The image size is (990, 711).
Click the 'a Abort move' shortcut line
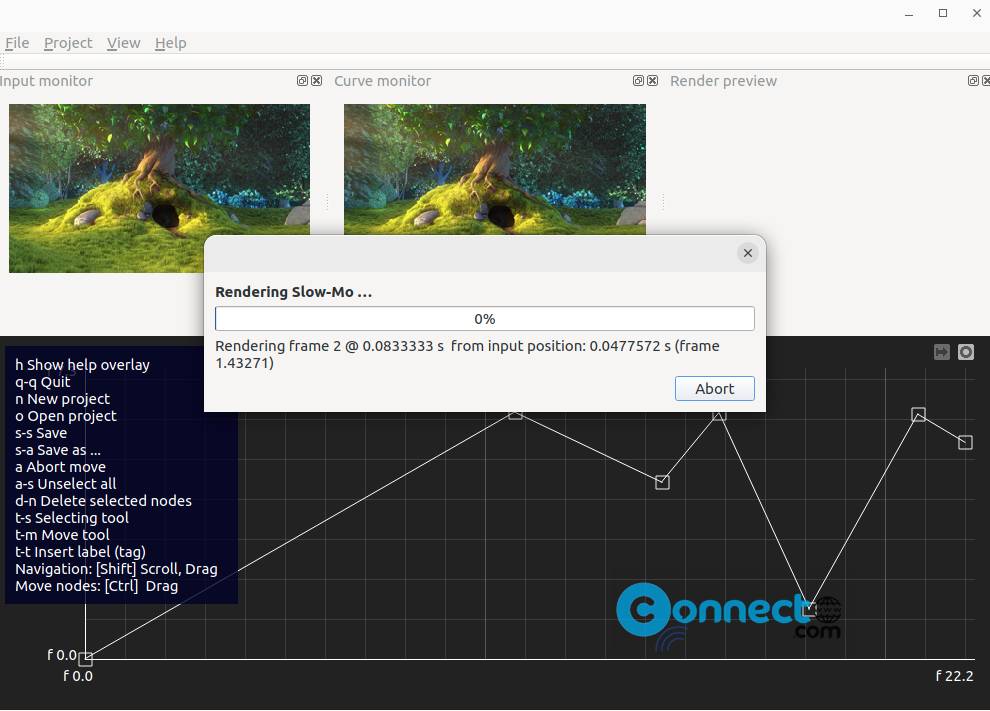pyautogui.click(x=61, y=467)
